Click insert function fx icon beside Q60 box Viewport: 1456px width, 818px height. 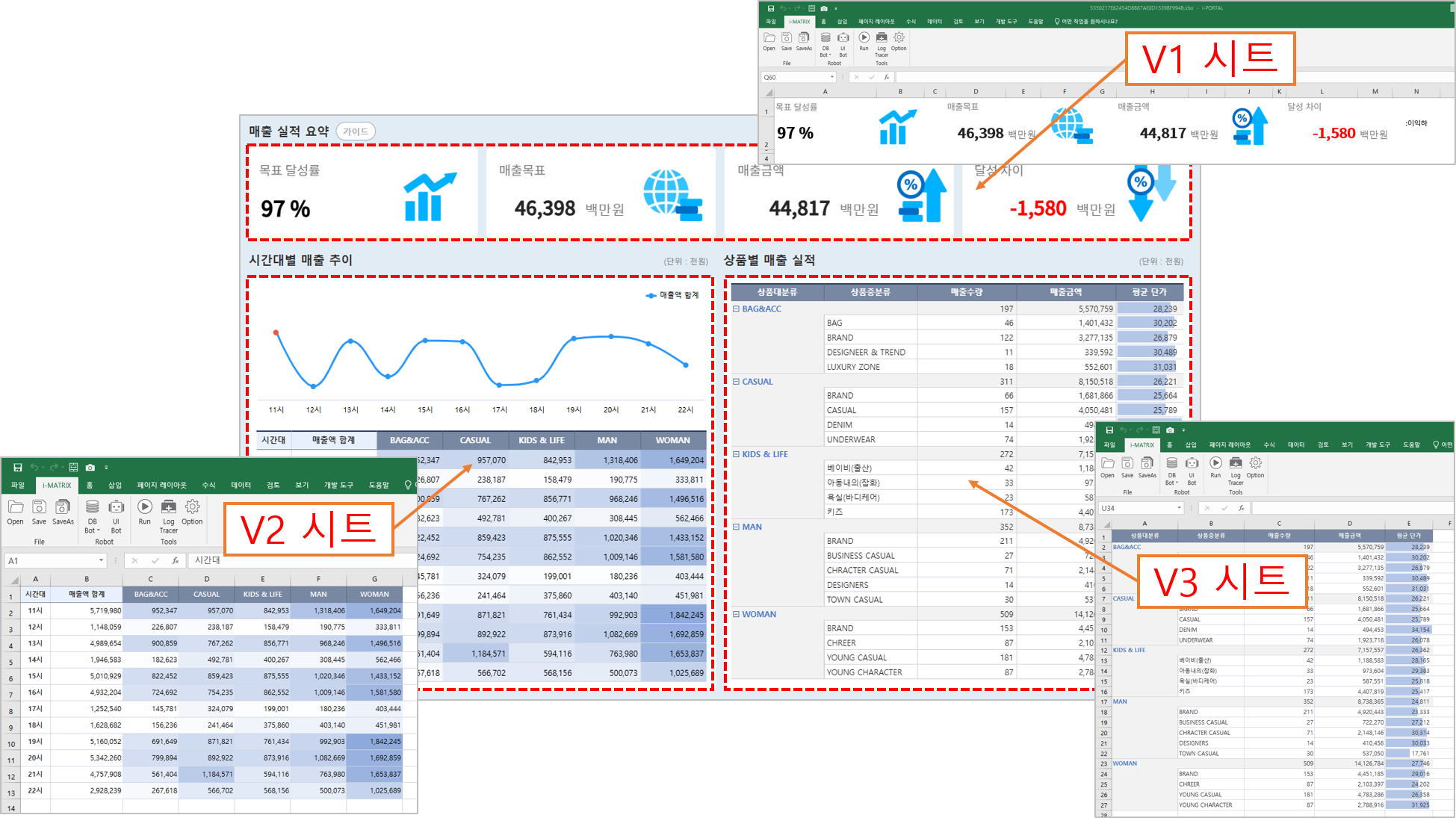coord(887,77)
